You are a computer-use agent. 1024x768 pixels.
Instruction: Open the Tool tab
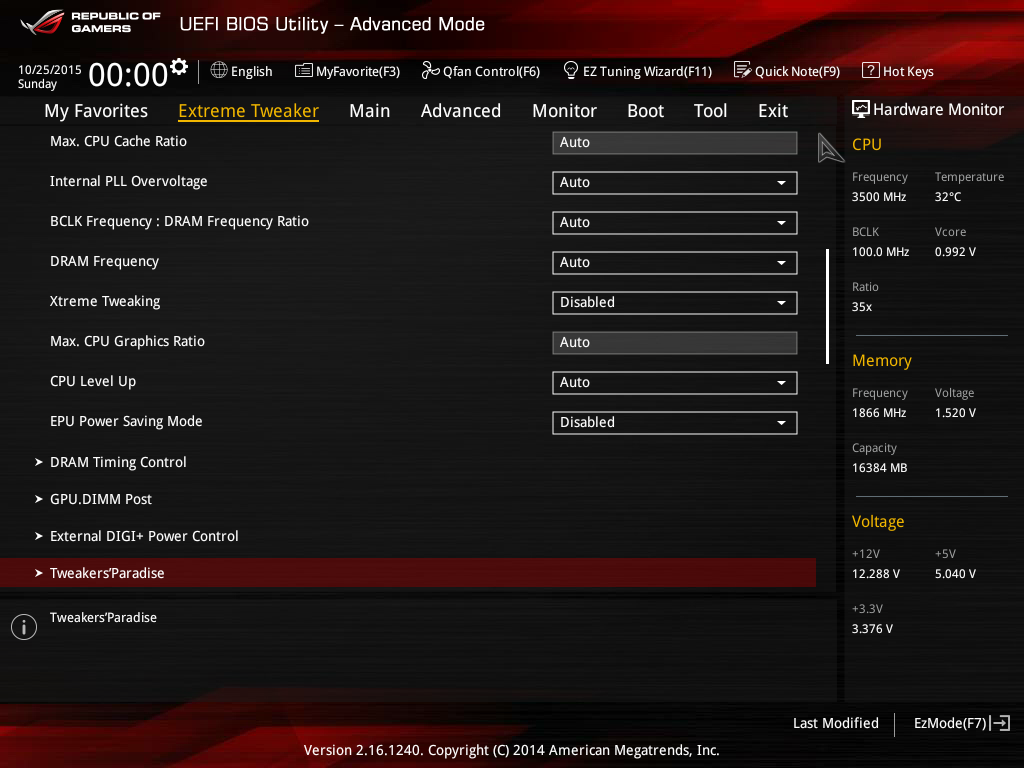[x=711, y=111]
